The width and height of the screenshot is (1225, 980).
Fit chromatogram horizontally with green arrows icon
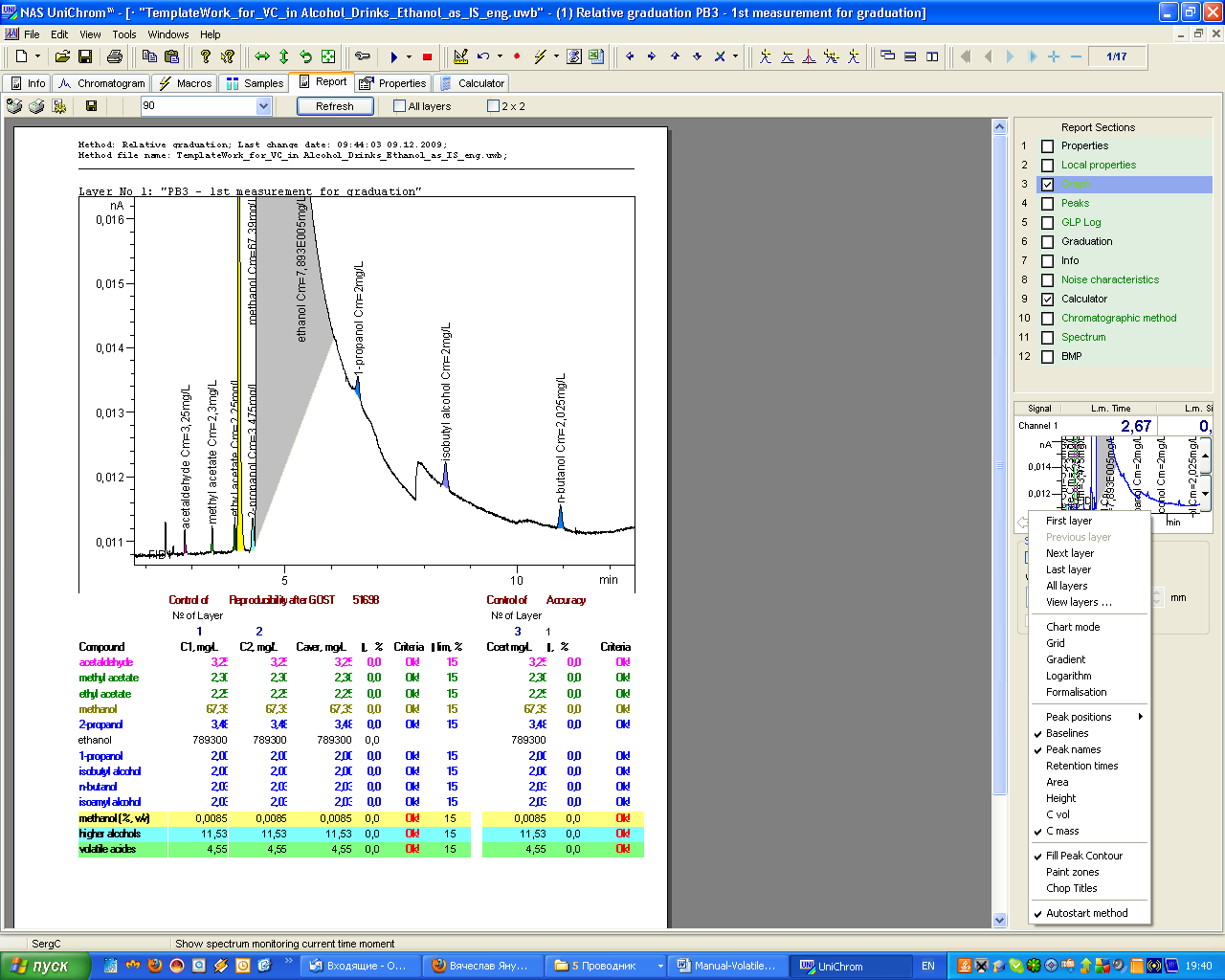(262, 57)
